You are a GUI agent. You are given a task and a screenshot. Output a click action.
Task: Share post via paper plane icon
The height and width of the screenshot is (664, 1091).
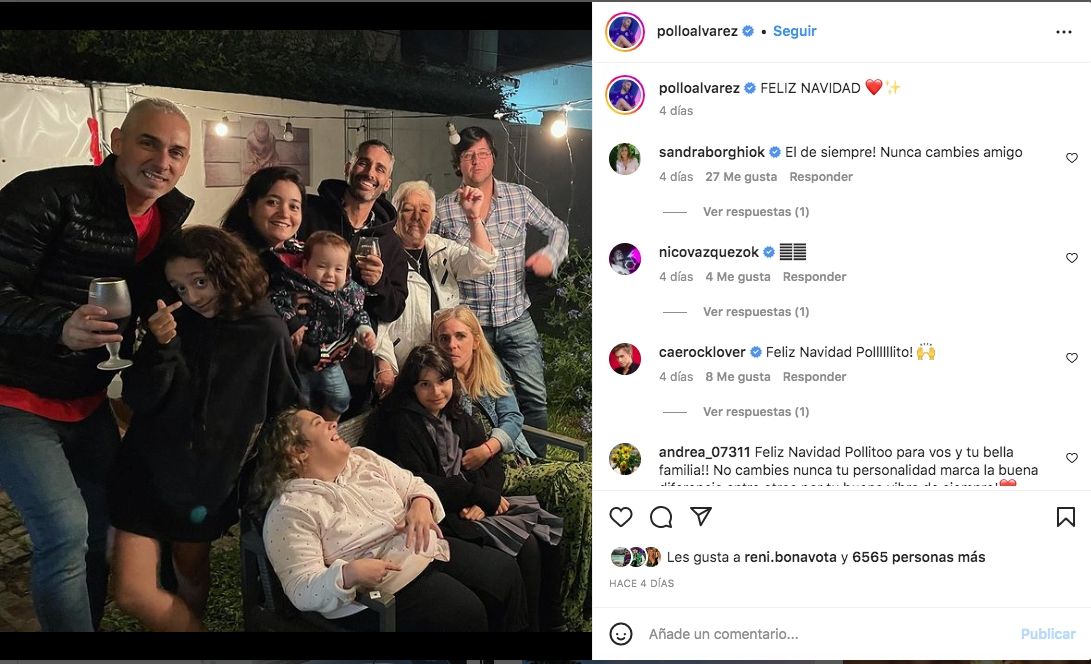pyautogui.click(x=701, y=516)
